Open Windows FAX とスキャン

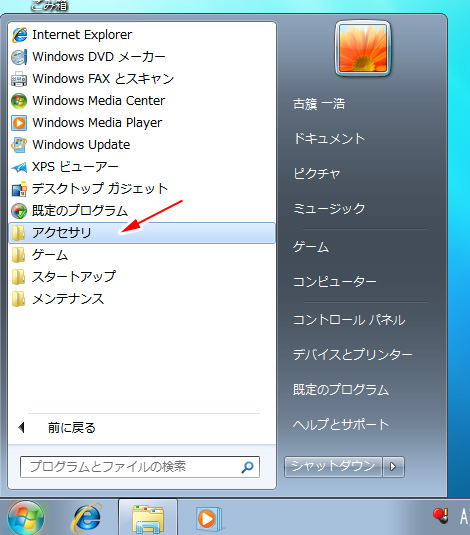pyautogui.click(x=142, y=79)
